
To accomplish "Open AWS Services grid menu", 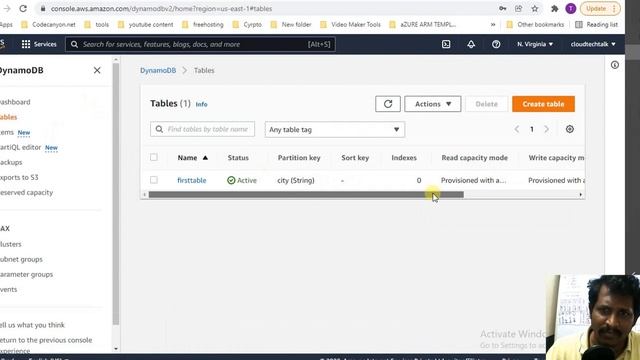I will coord(39,44).
